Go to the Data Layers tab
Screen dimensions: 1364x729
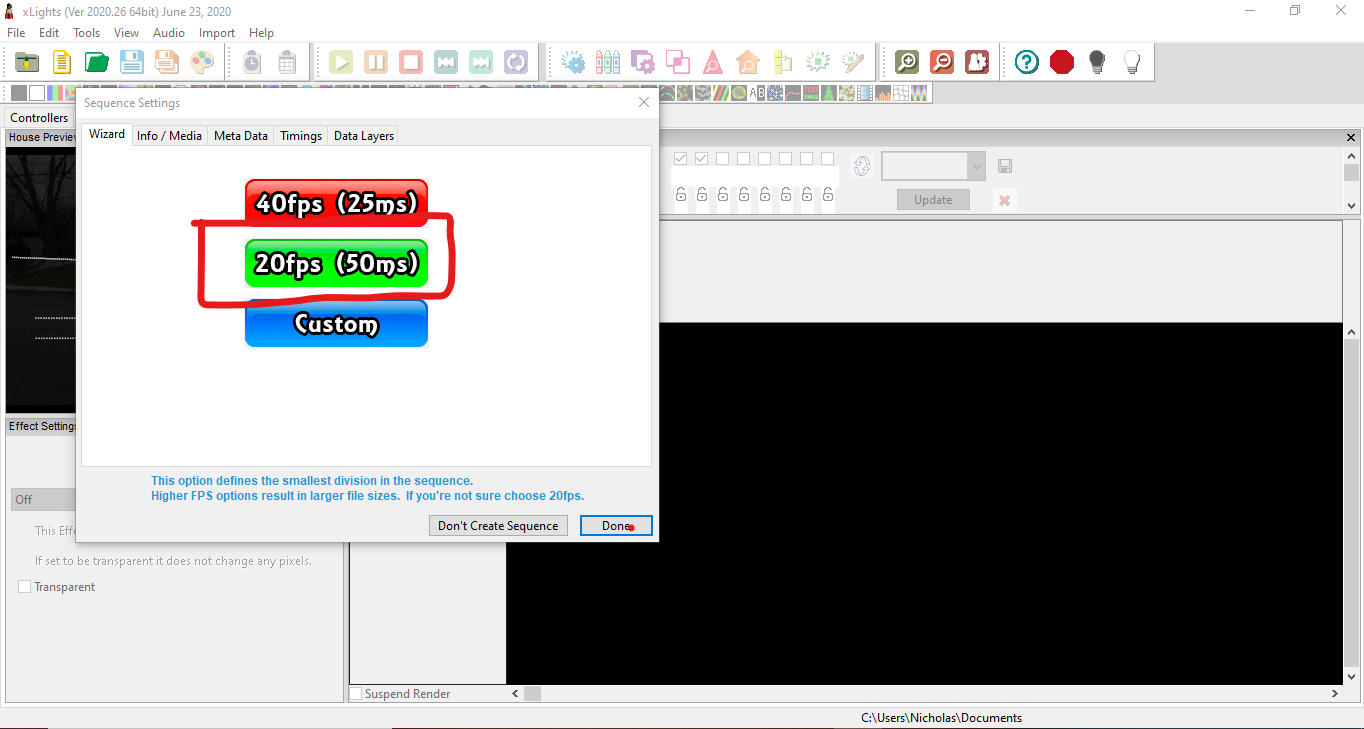click(x=364, y=135)
